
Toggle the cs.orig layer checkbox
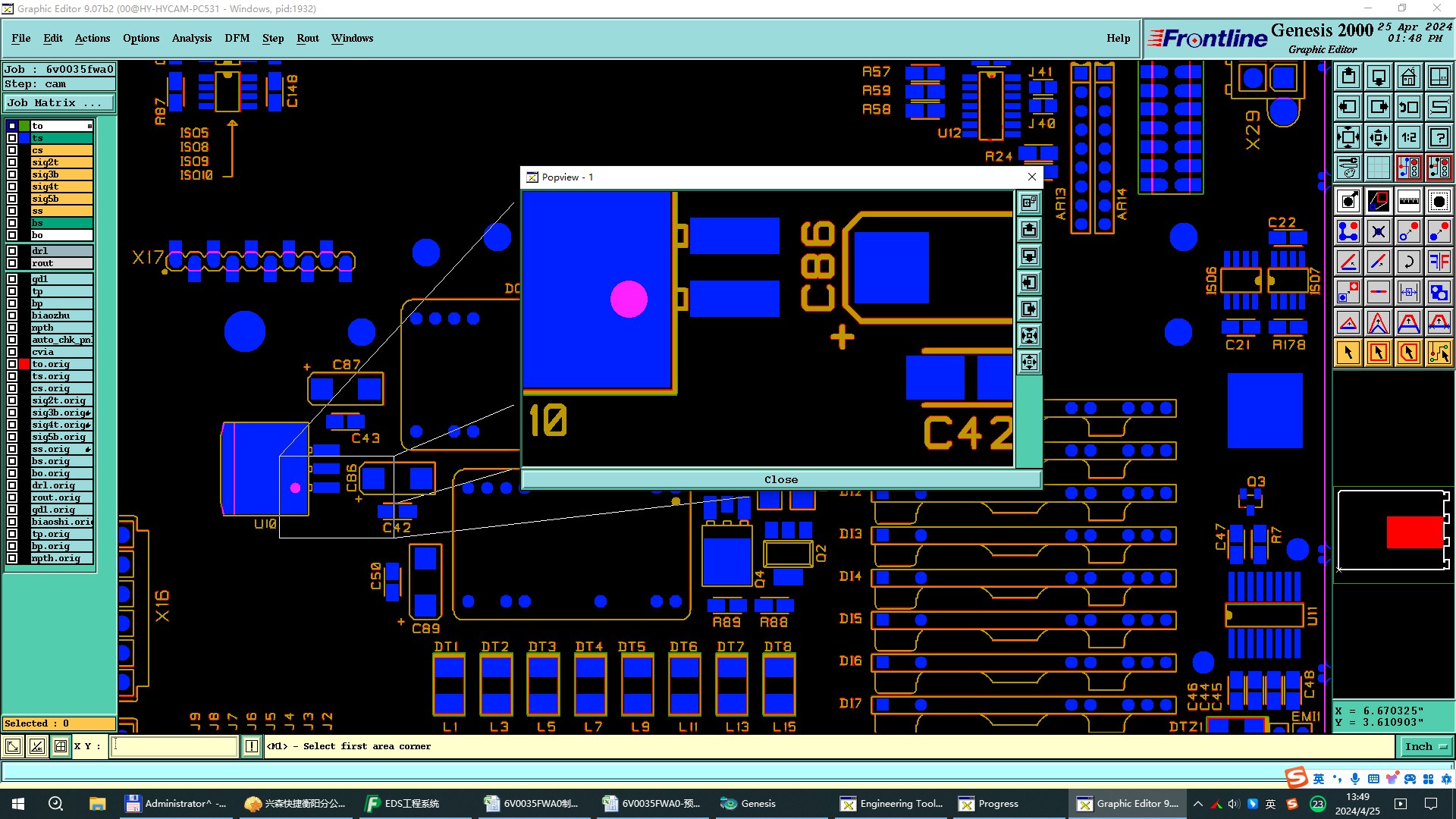[12, 388]
